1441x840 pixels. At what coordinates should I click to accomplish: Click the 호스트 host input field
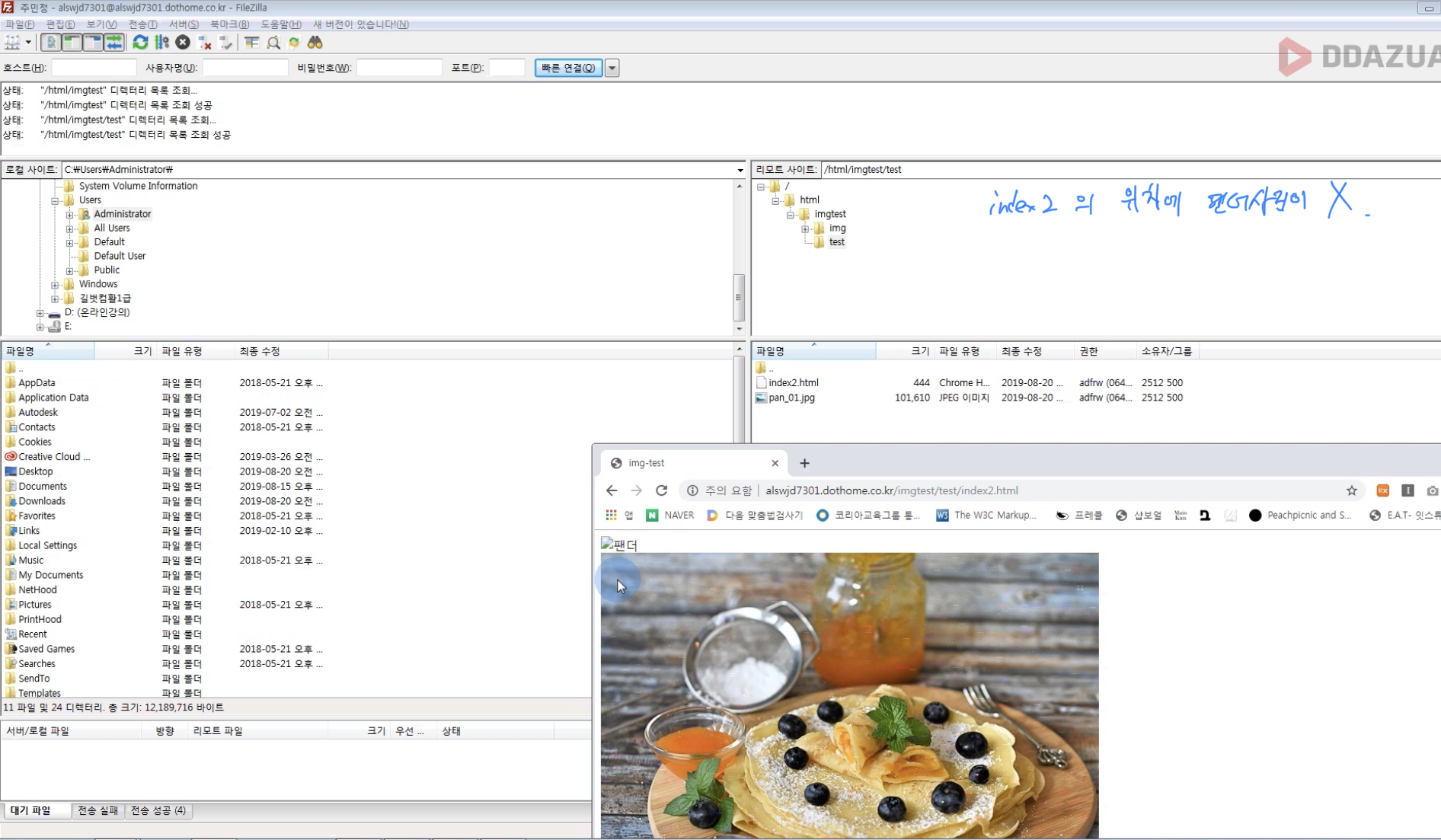[94, 68]
